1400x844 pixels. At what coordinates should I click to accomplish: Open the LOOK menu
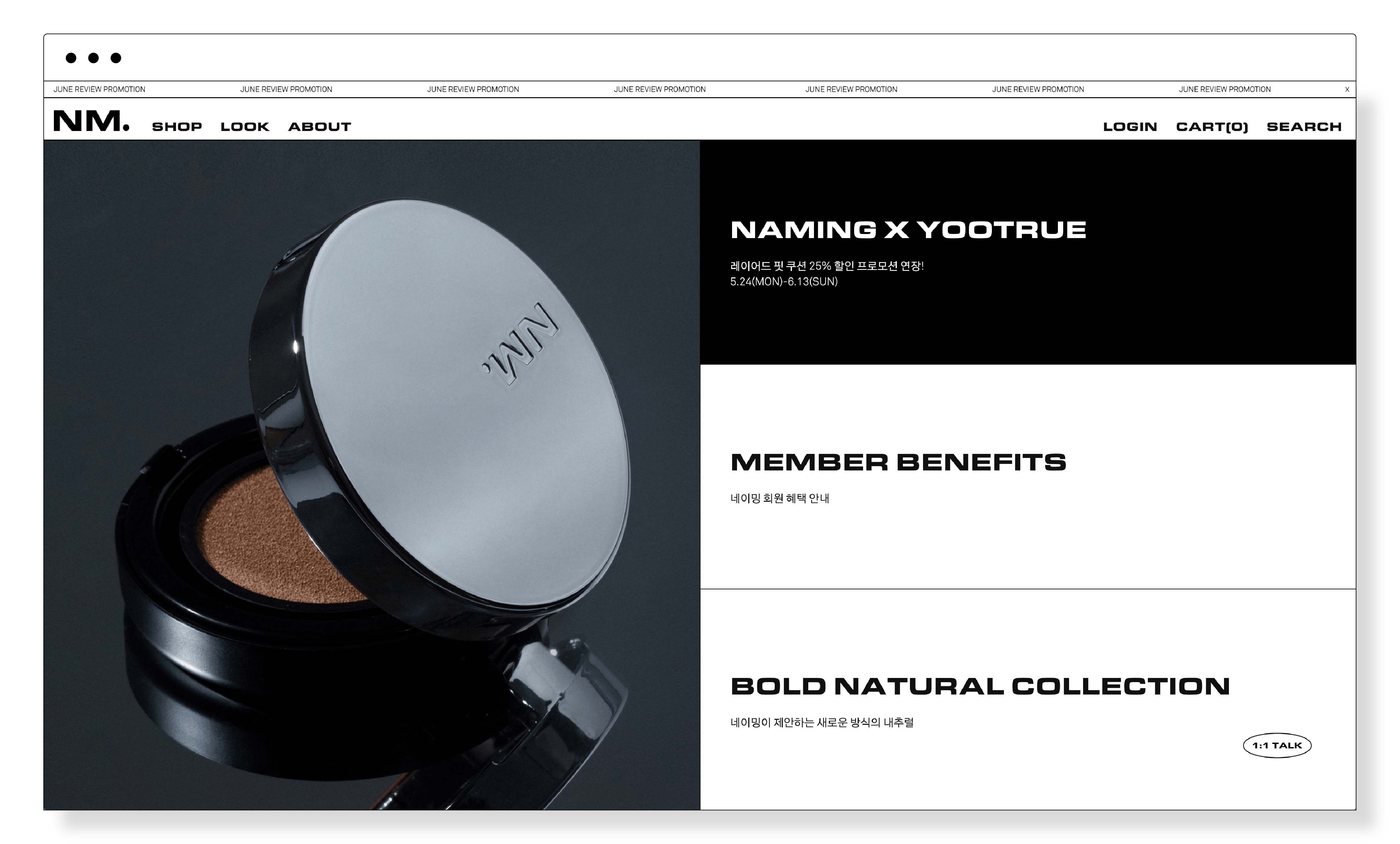tap(245, 127)
